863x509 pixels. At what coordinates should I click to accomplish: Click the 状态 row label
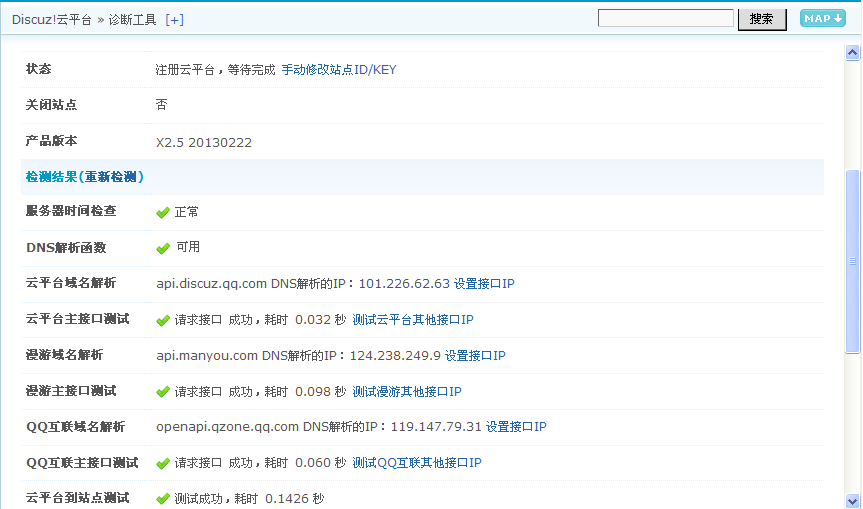pos(39,69)
